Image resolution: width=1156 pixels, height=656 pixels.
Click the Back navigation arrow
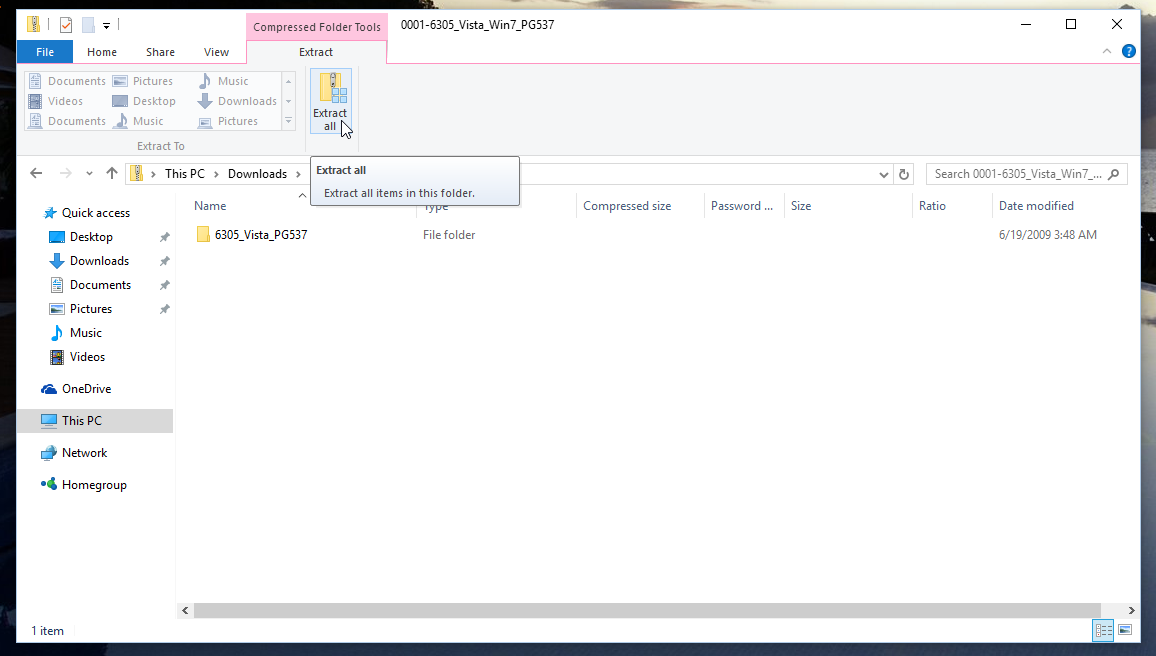[x=36, y=173]
